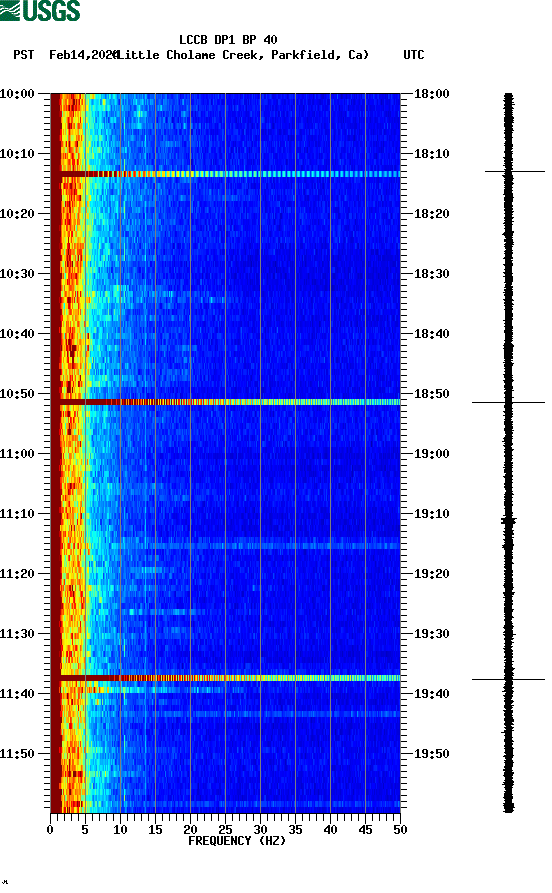
Task: Click the 19:10 UTC time label
Action: (x=431, y=514)
